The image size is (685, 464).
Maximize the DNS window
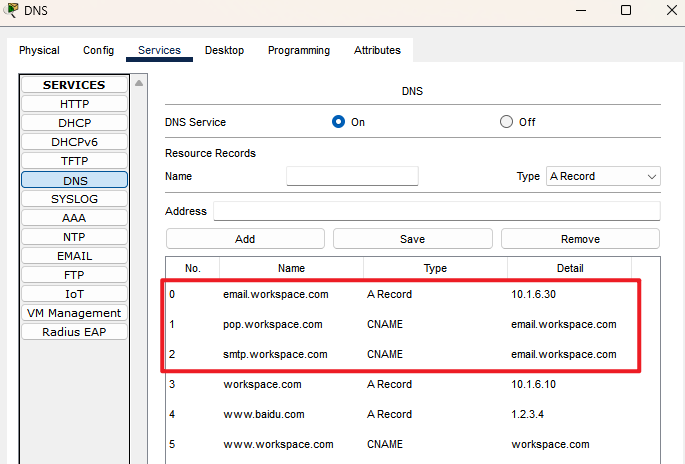tap(626, 10)
